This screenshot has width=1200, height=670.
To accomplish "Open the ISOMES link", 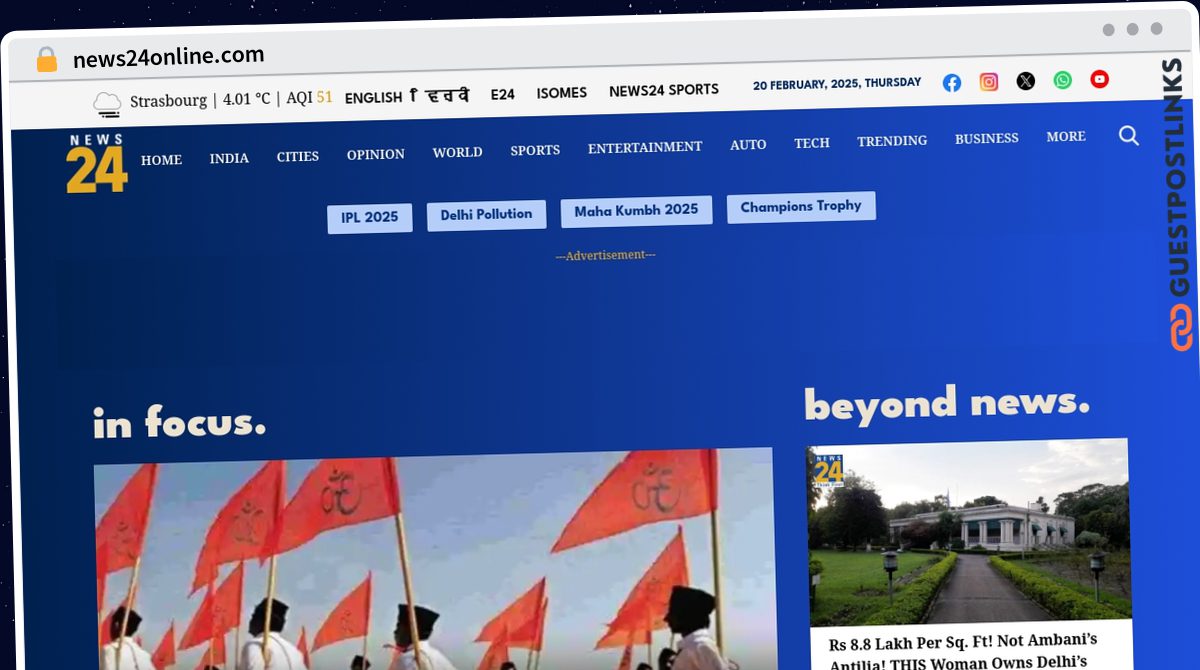I will [x=562, y=93].
